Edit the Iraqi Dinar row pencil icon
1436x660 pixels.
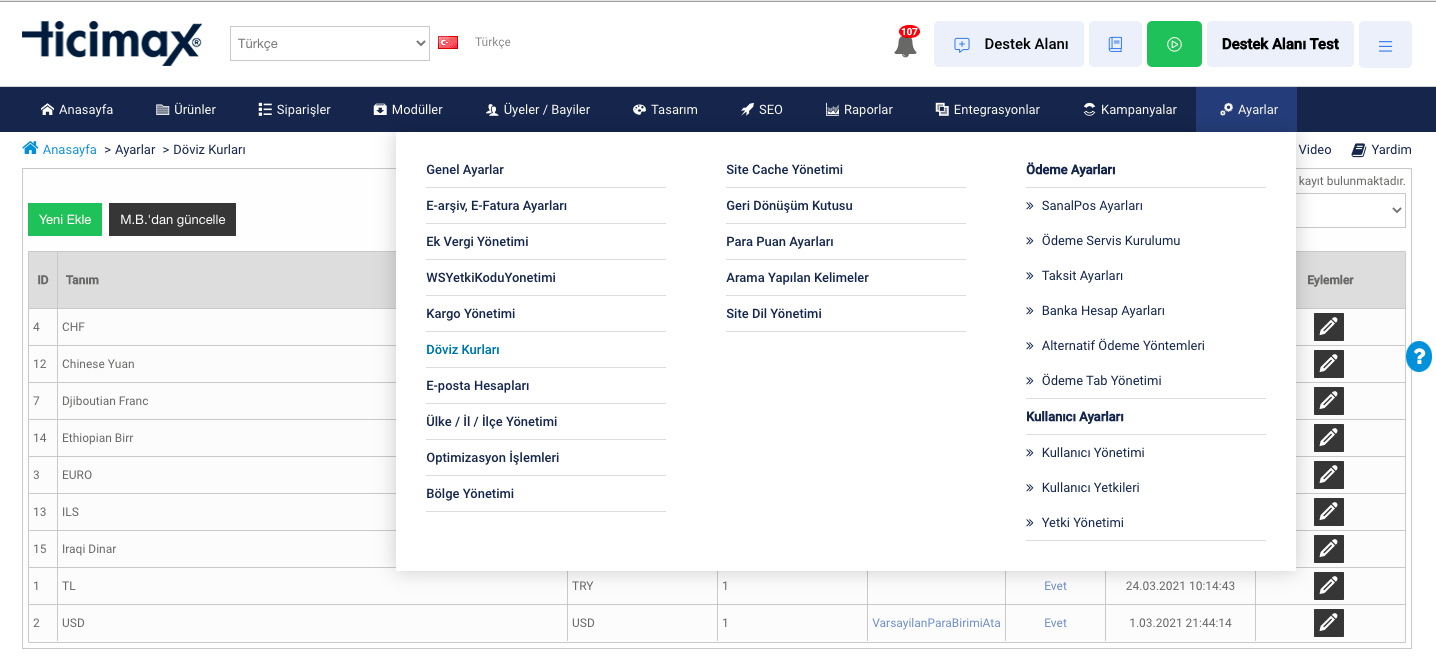(x=1329, y=549)
